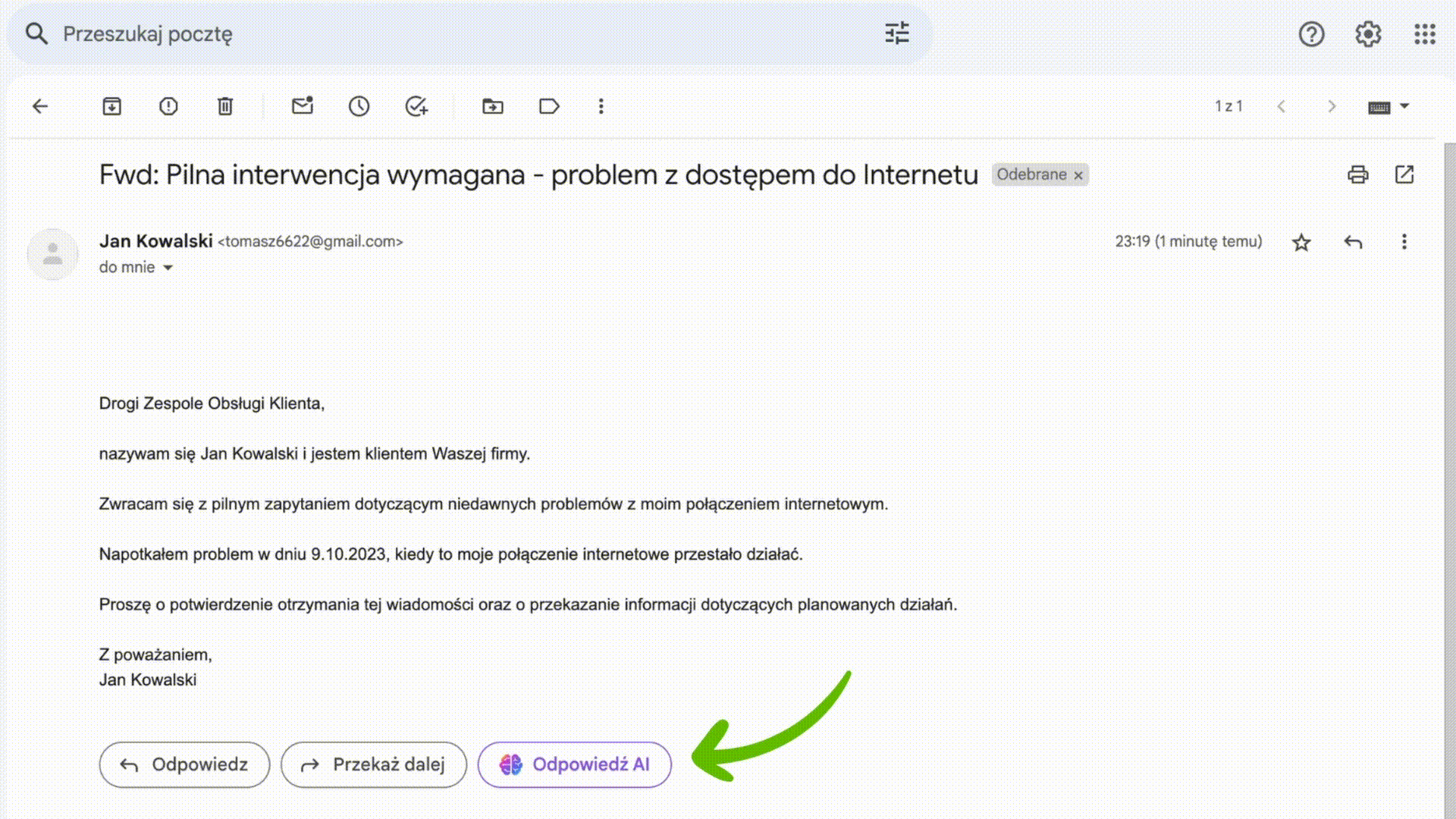Screen dimensions: 1456x819
Task: Archive this email with the archive icon
Action: pyautogui.click(x=111, y=106)
